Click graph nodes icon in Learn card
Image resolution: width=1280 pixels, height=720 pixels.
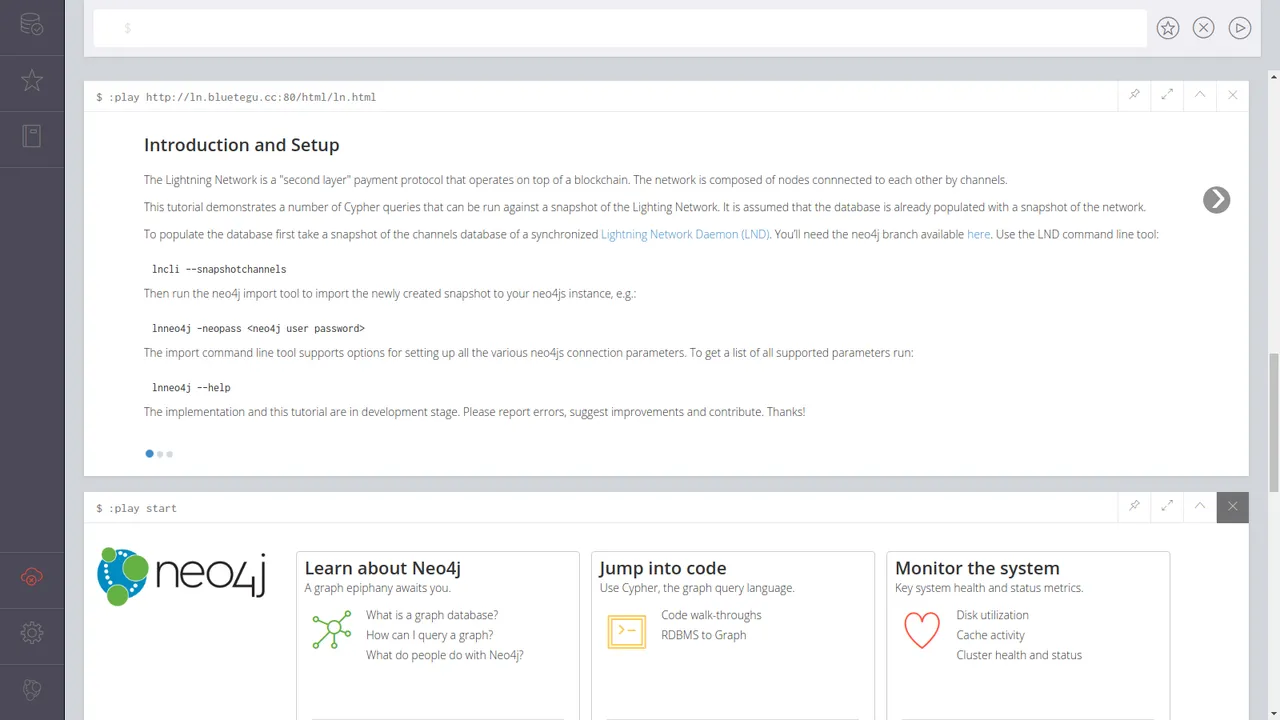coord(332,631)
